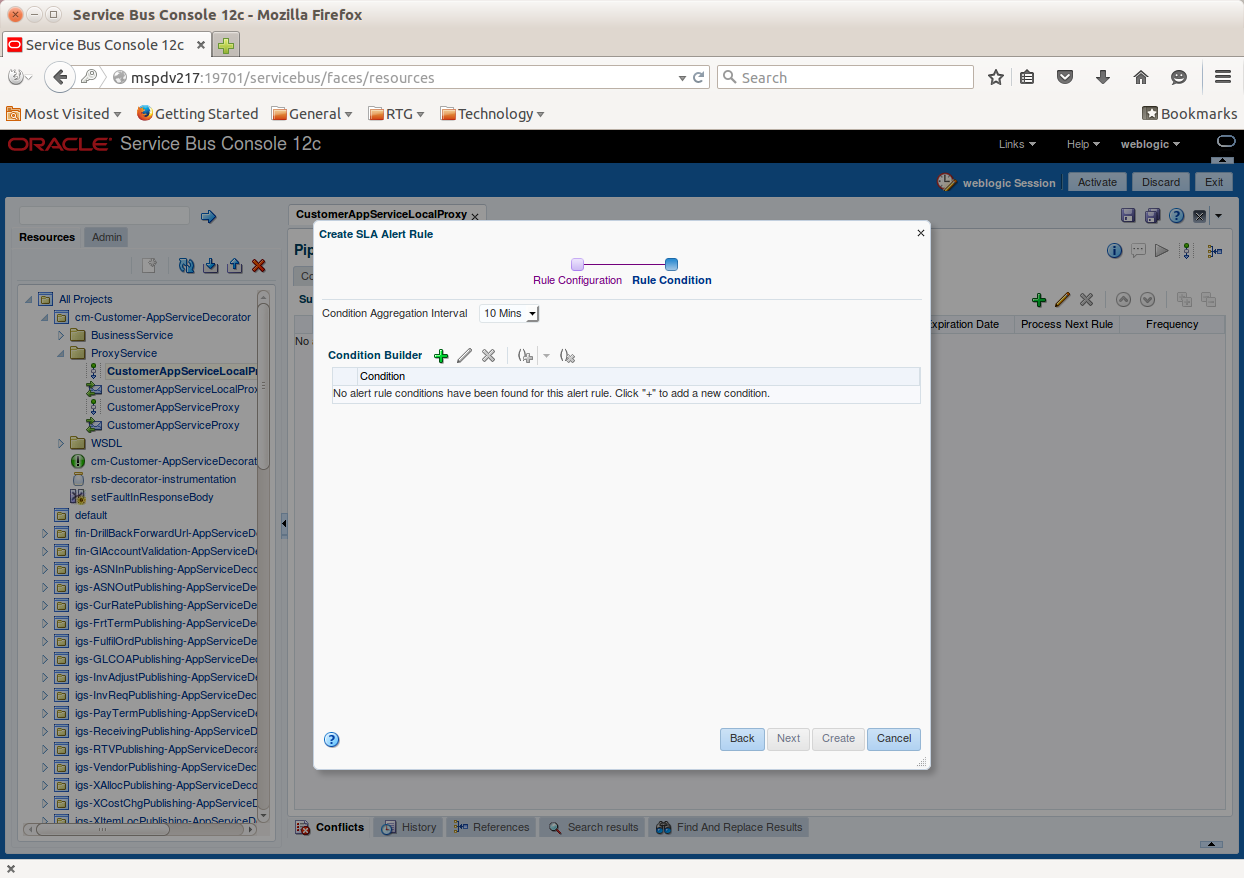Screen dimensions: 1244x878
Task: Click the Condition Builder split conditions icon
Action: 567,356
